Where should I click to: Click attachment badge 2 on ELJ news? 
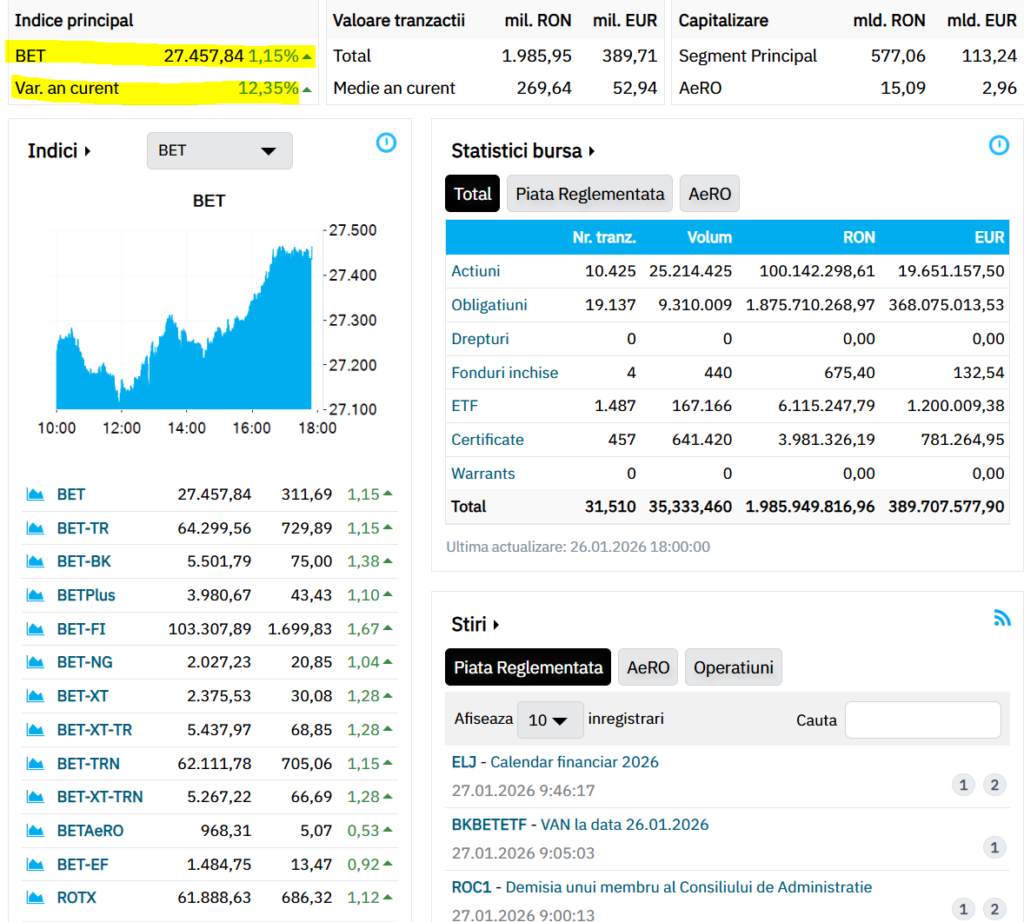[993, 785]
